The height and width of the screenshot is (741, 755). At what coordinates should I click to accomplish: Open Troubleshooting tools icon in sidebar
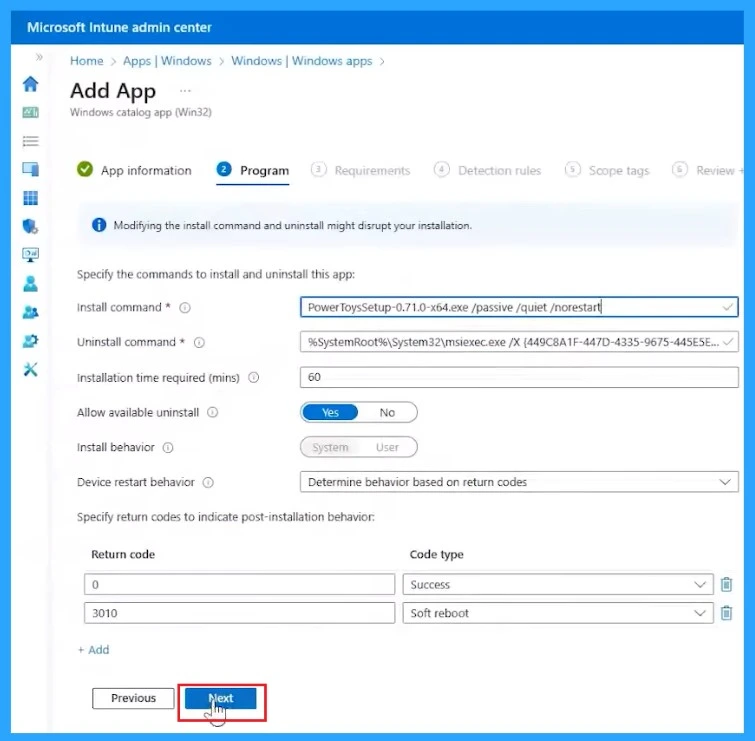(x=30, y=369)
